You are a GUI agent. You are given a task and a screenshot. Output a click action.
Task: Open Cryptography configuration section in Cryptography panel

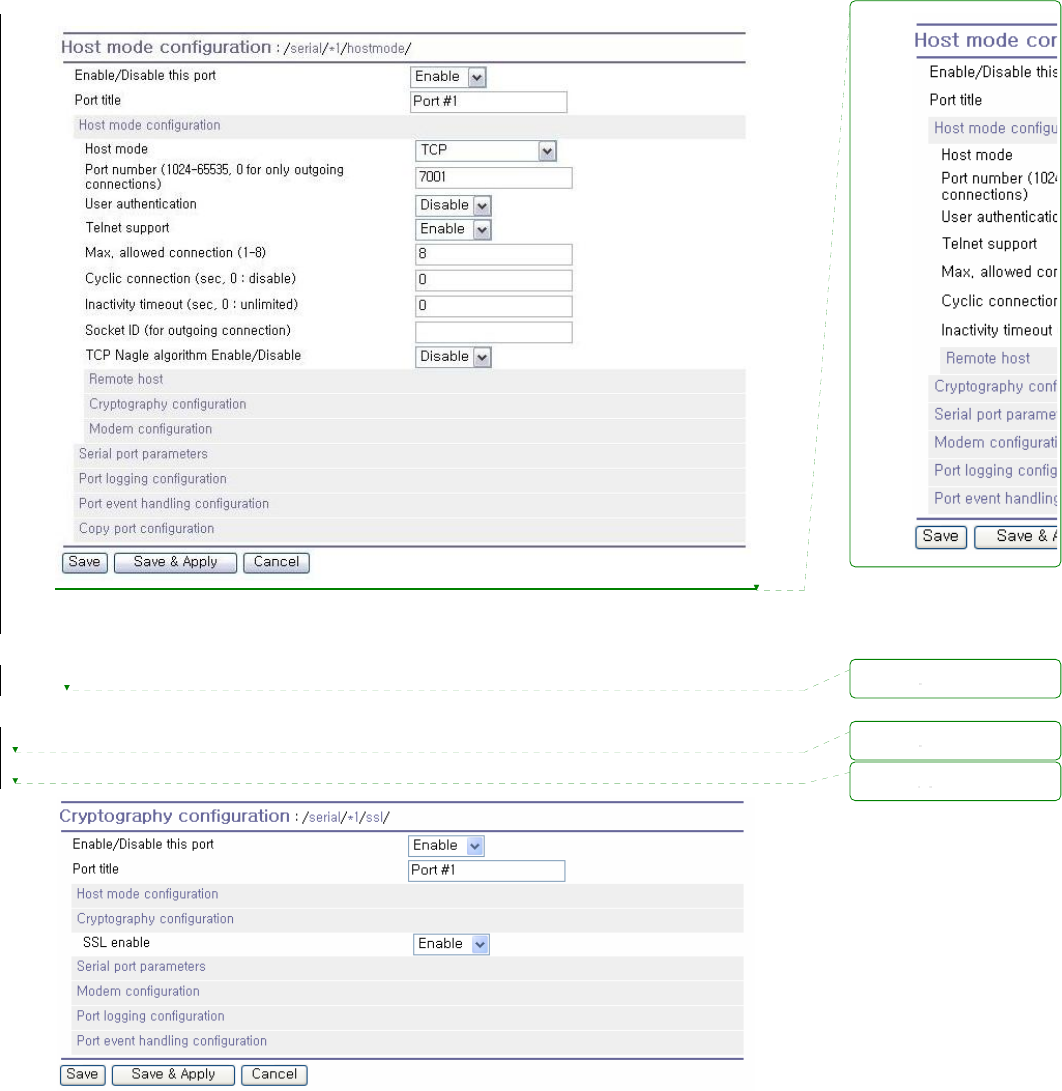coord(155,919)
